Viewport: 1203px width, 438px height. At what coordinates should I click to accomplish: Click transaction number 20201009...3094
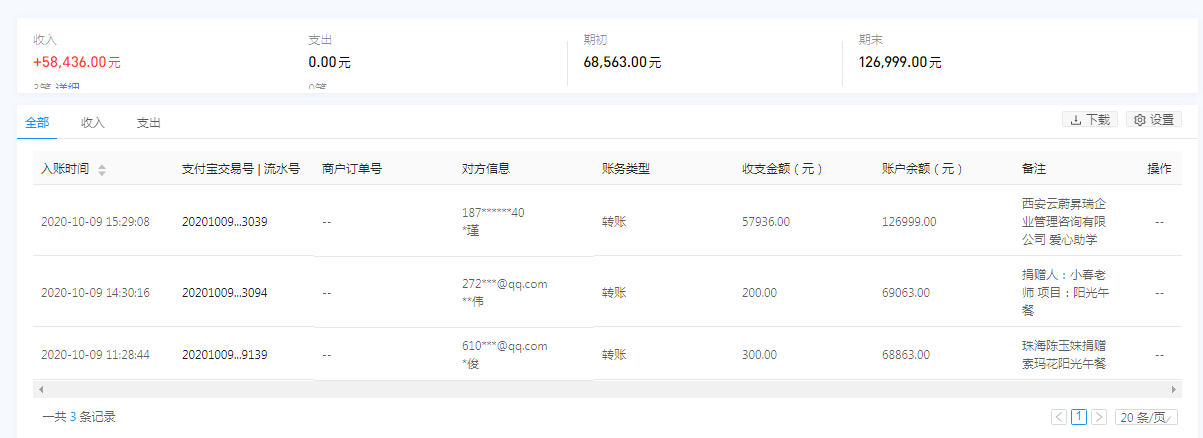coord(224,293)
